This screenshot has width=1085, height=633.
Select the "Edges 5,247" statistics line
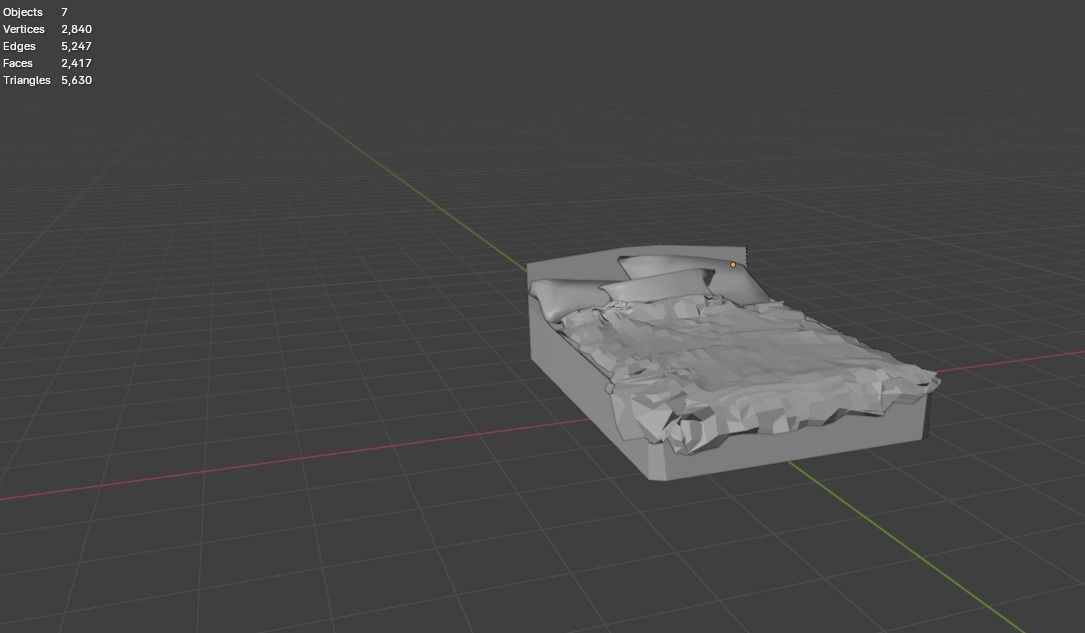tap(47, 46)
